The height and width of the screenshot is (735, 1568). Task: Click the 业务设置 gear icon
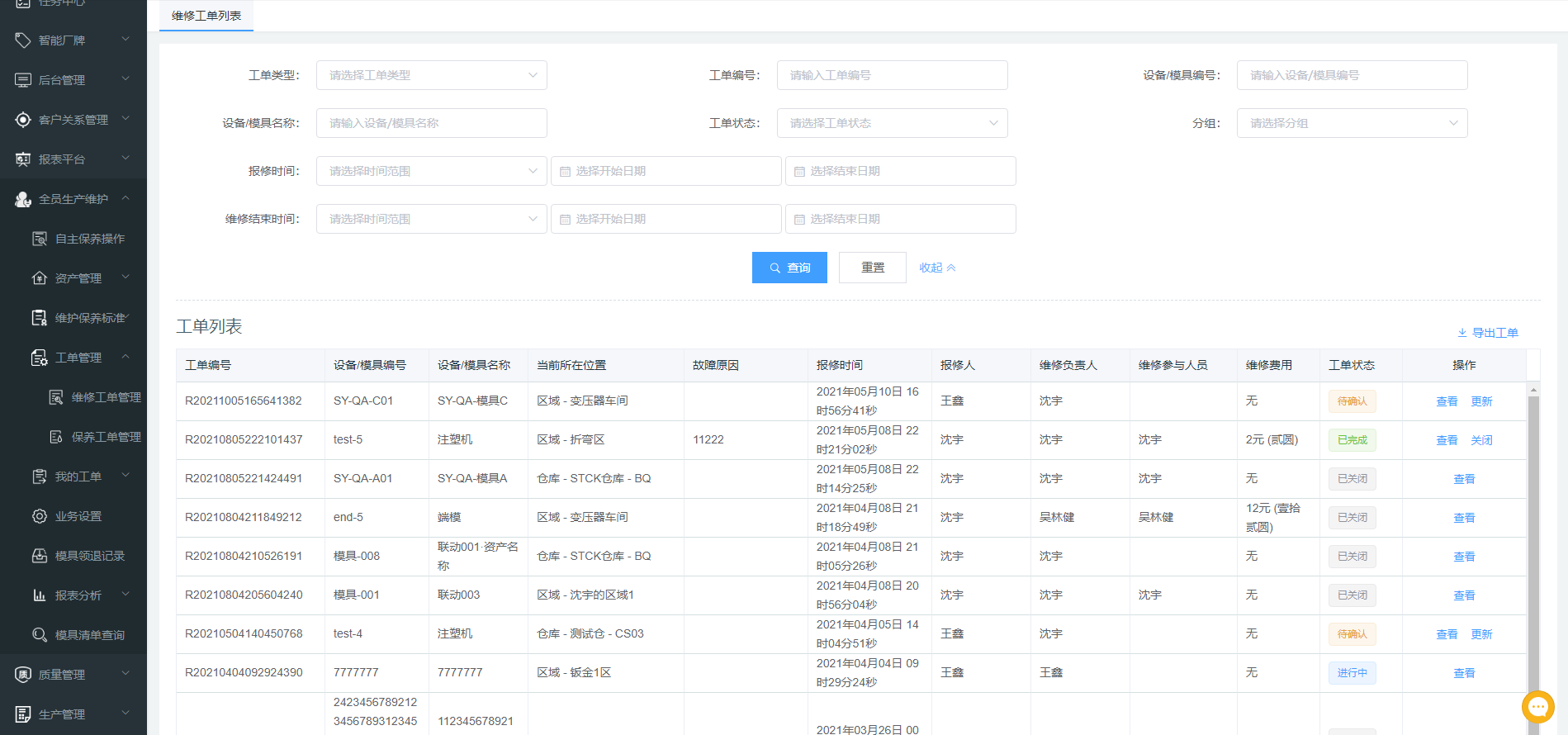40,516
